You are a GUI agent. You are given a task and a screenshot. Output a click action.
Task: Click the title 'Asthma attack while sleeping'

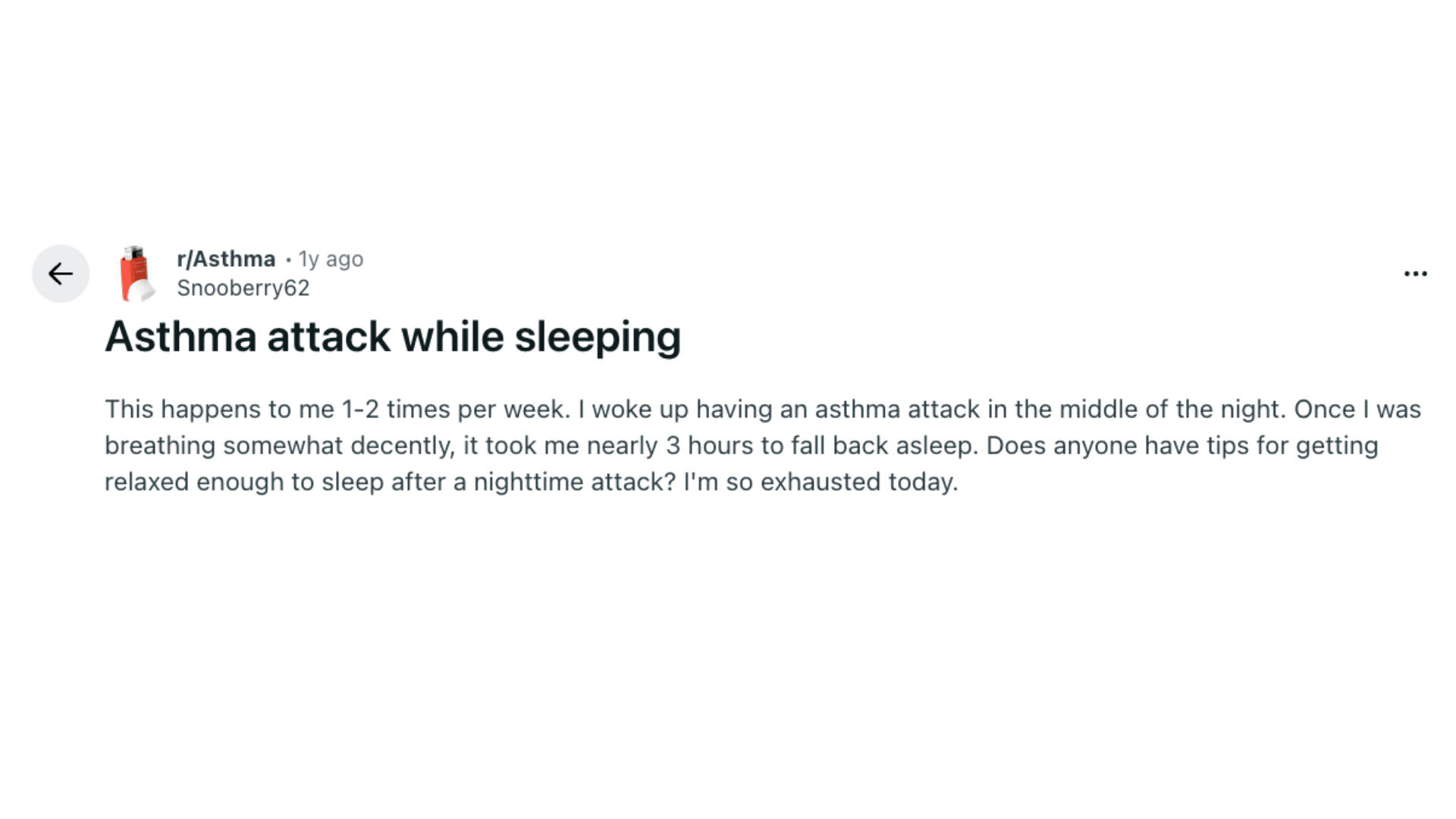point(394,336)
